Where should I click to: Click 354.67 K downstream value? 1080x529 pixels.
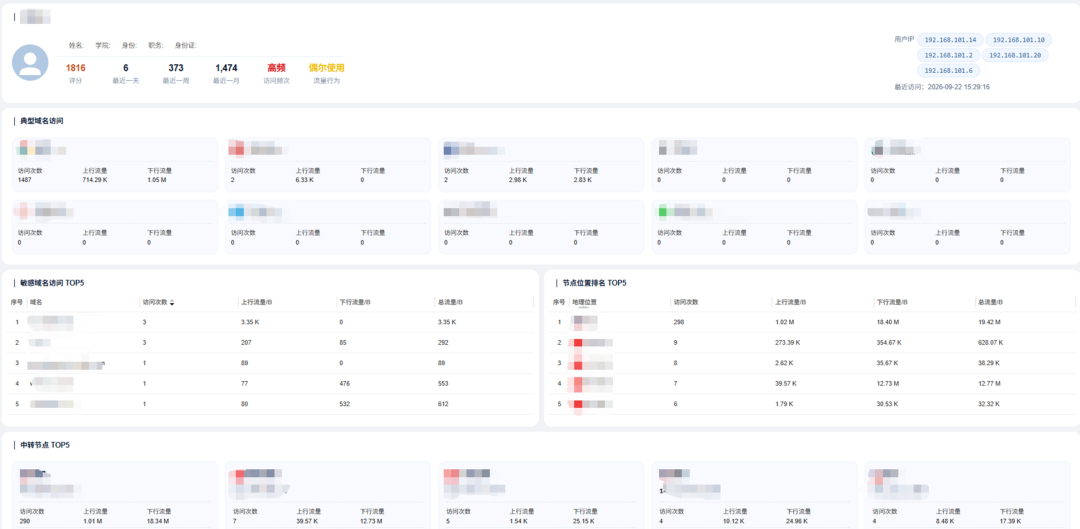coord(889,342)
